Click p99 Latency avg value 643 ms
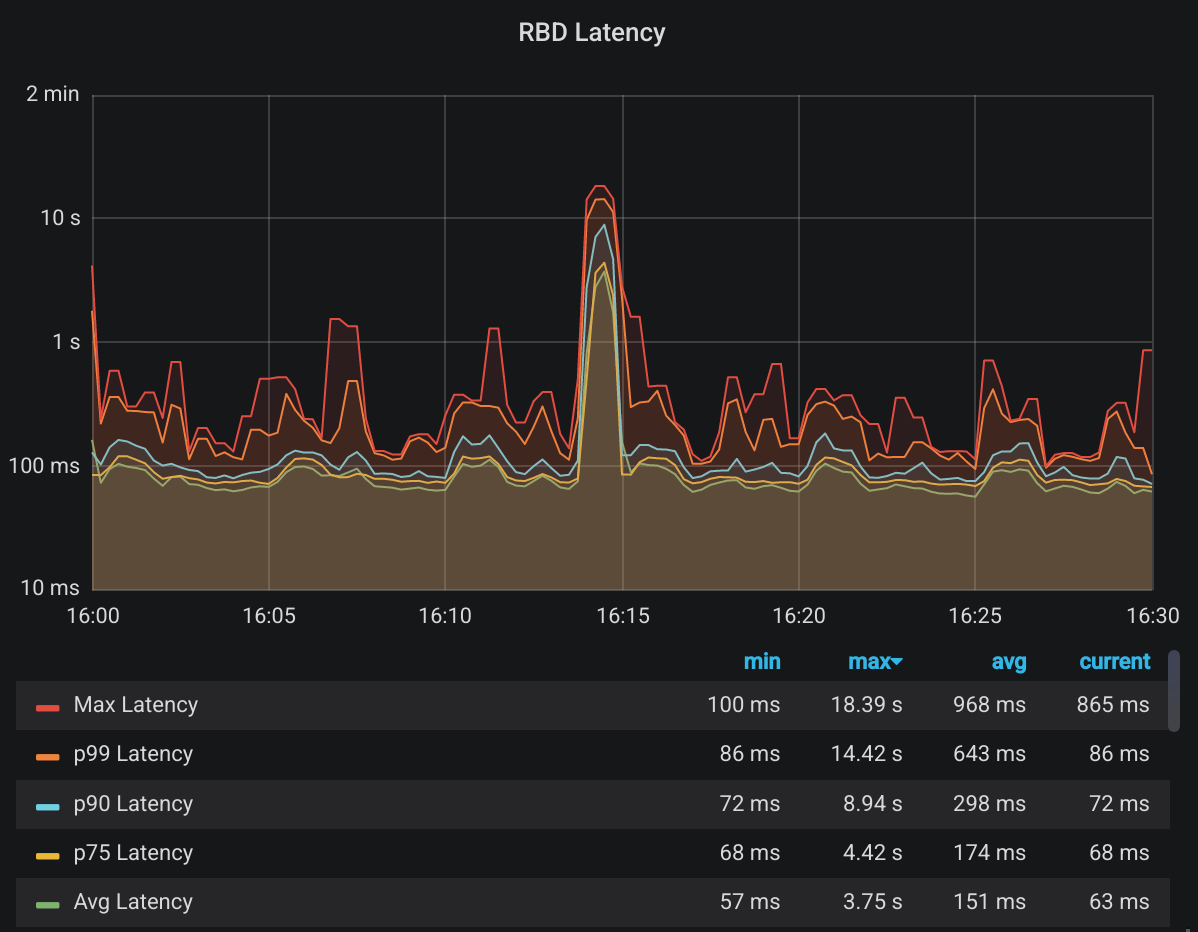The height and width of the screenshot is (932, 1198). point(989,754)
